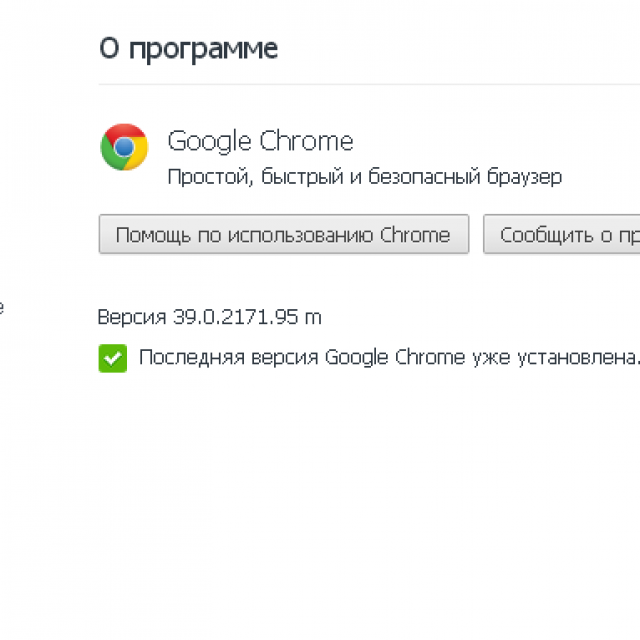Click the word "Последняя" in the update status
Screen dimensions: 640x640
180,358
